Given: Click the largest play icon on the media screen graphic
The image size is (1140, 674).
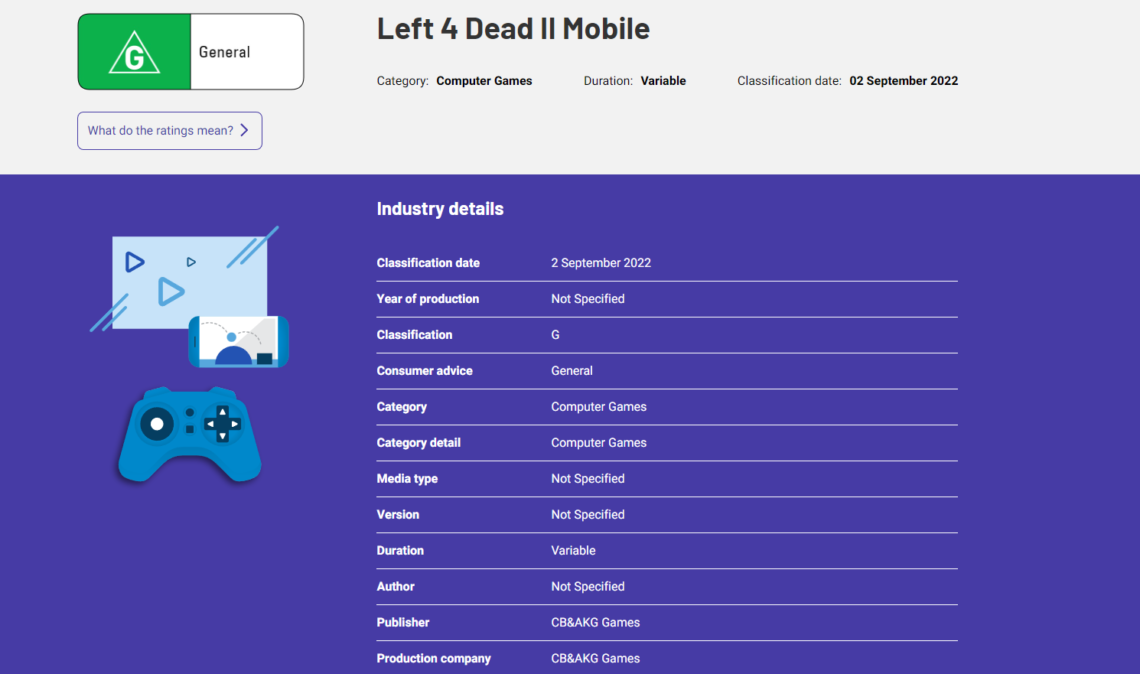Looking at the screenshot, I should tap(168, 290).
